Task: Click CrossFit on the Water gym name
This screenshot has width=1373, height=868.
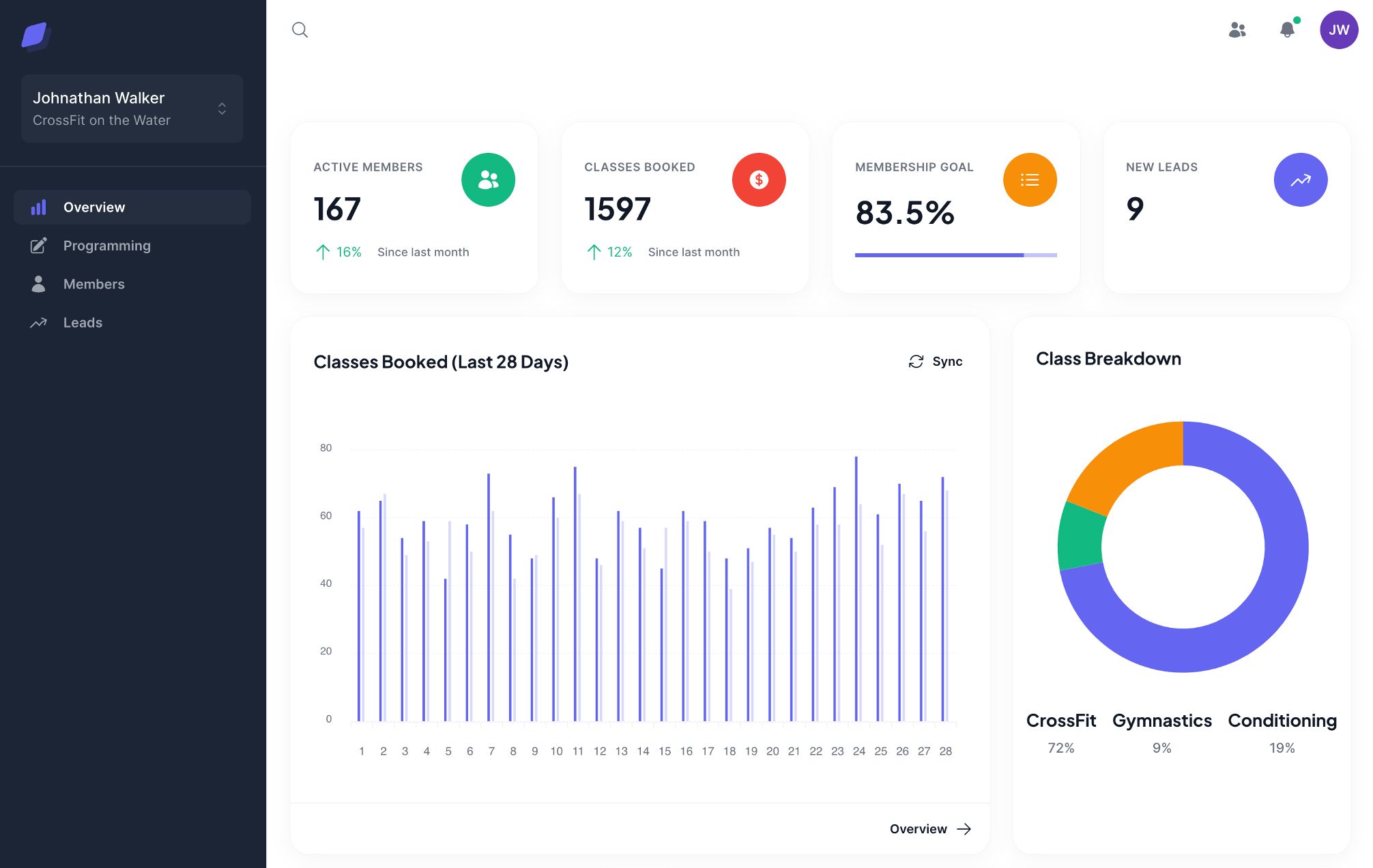Action: point(102,120)
